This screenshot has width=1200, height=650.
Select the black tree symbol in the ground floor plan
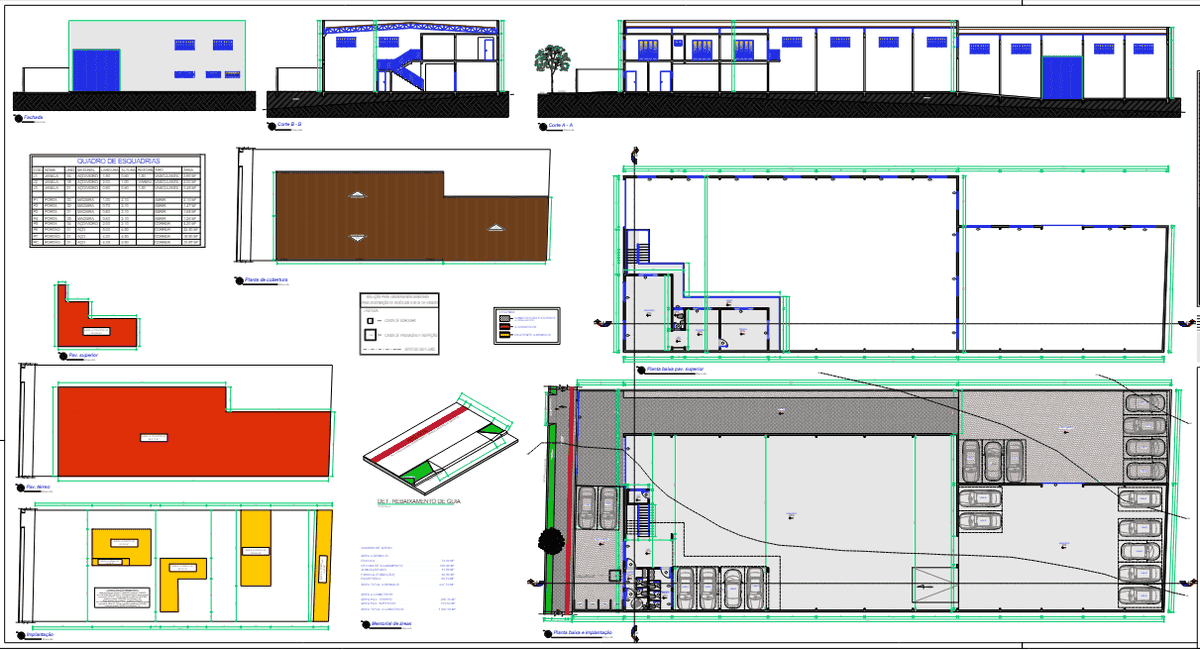coord(549,541)
